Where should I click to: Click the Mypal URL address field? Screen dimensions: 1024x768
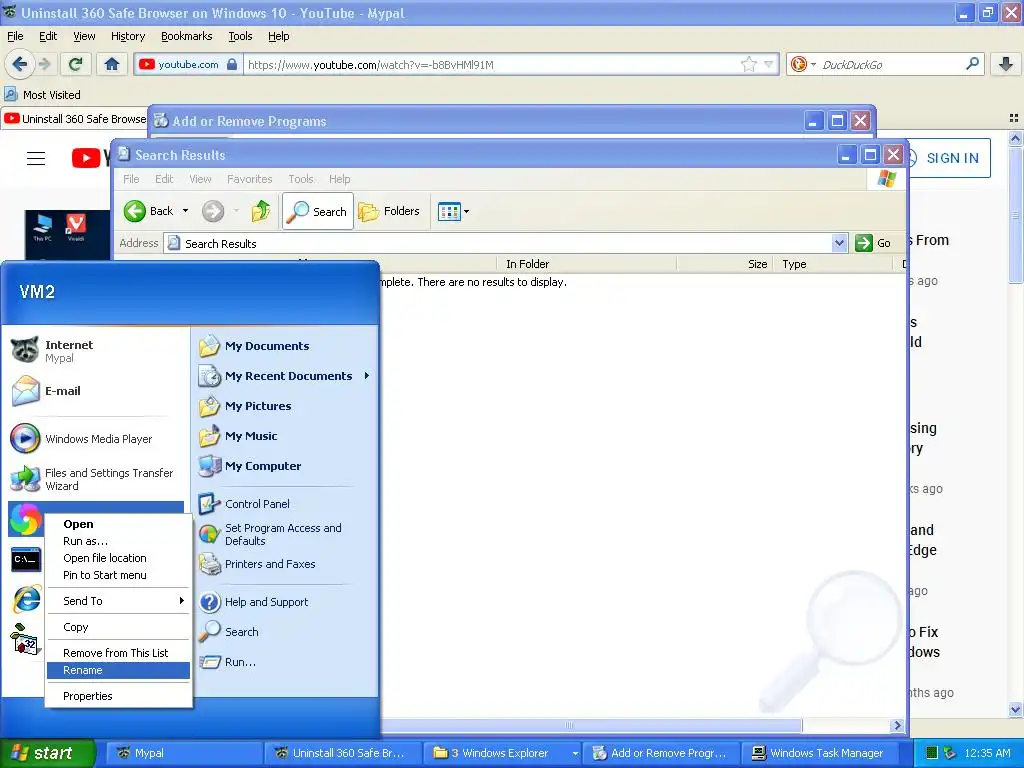click(x=491, y=65)
